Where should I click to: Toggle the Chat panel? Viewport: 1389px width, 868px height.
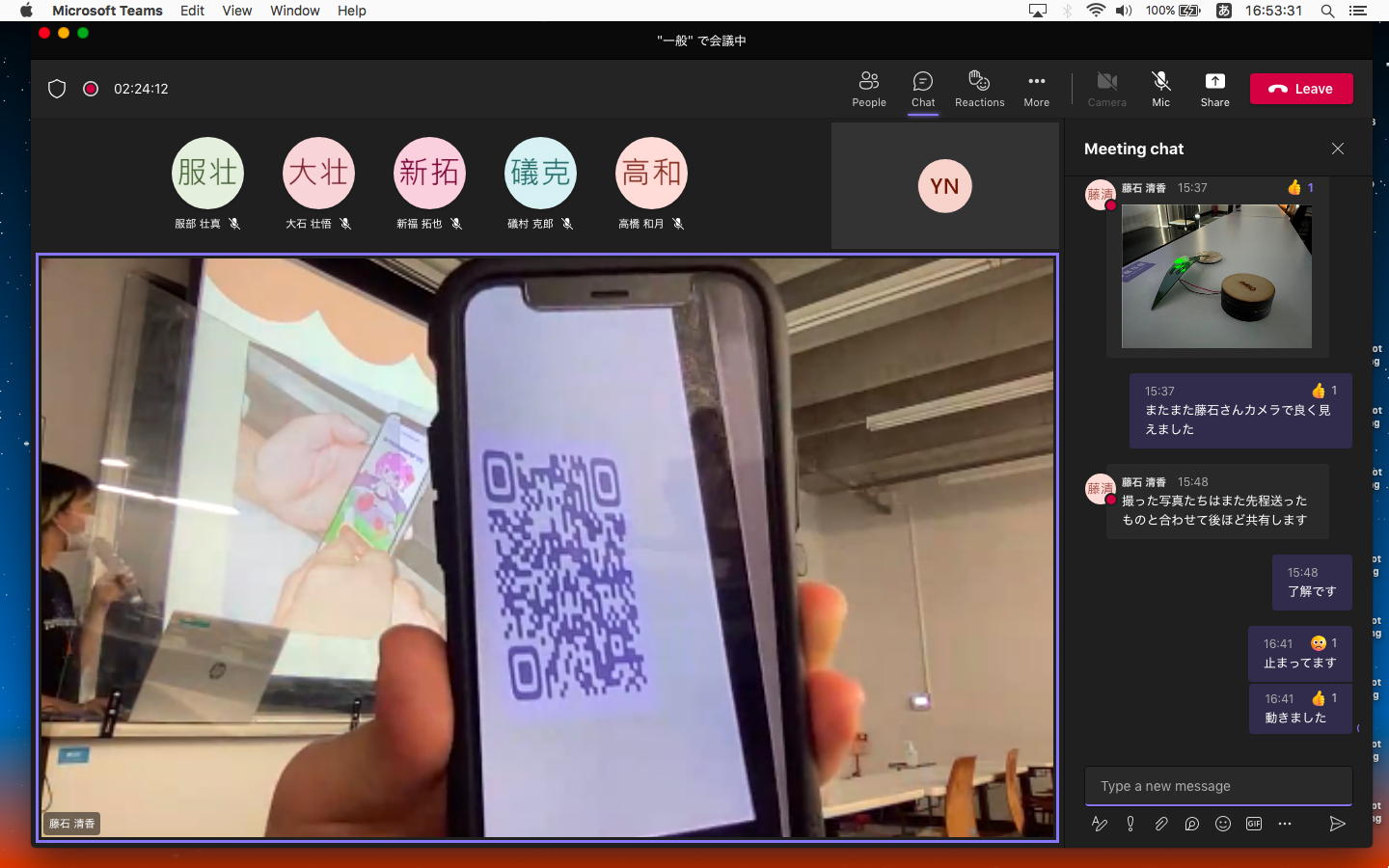[x=923, y=89]
